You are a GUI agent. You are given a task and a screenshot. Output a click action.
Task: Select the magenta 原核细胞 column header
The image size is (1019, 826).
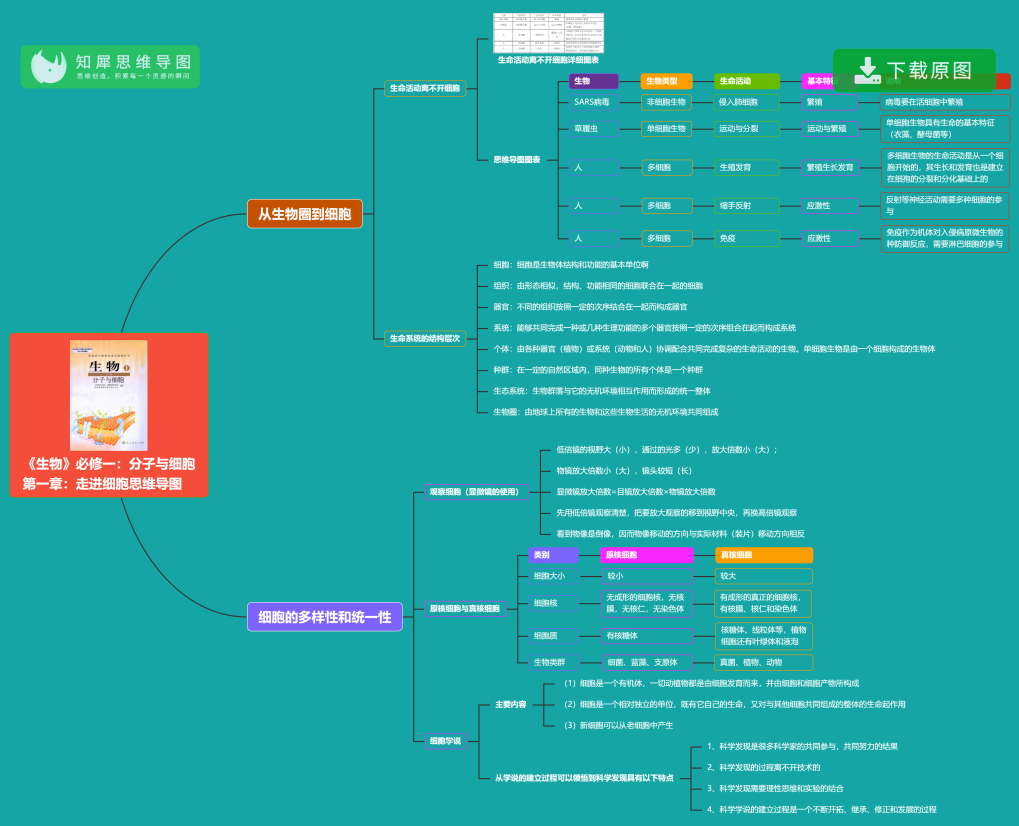tap(646, 555)
